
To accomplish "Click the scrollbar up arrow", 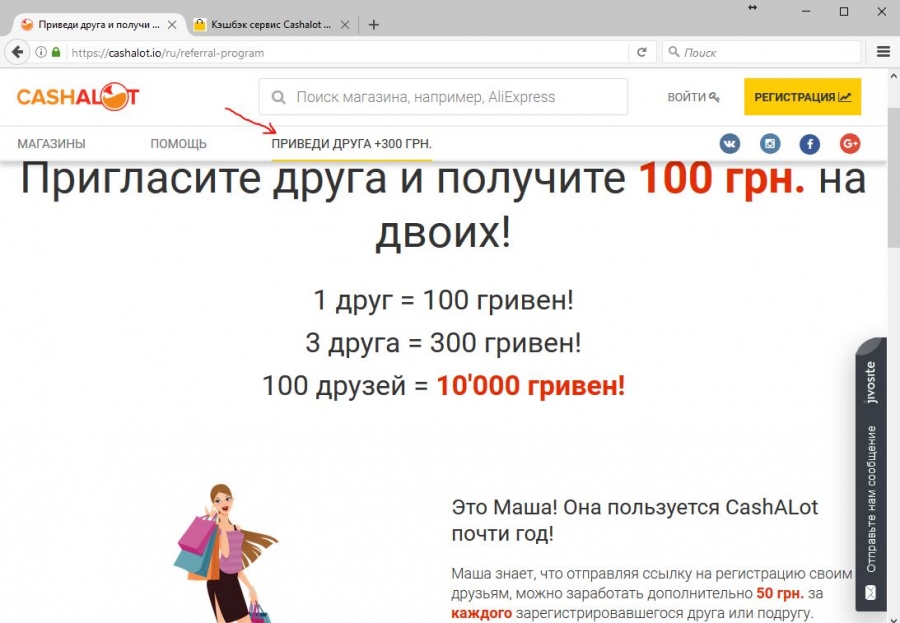I will click(894, 75).
